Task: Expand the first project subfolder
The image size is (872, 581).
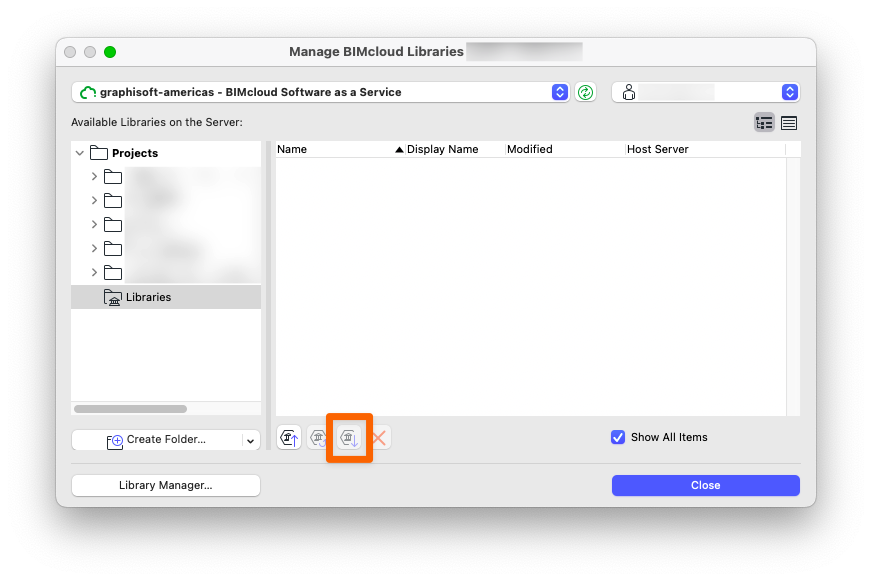Action: pyautogui.click(x=94, y=177)
